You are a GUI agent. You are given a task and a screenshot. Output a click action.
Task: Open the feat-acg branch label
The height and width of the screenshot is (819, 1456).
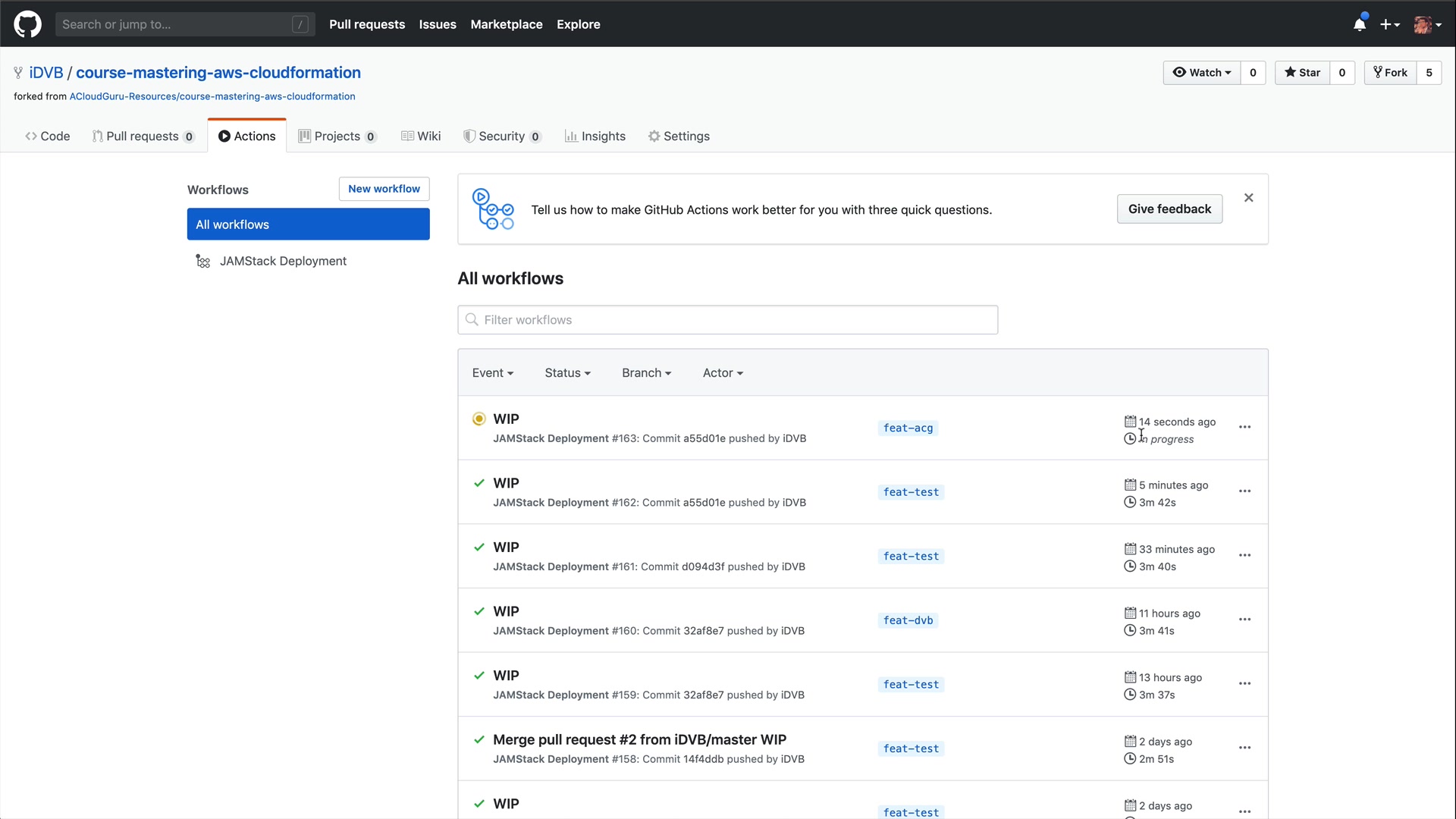point(908,428)
